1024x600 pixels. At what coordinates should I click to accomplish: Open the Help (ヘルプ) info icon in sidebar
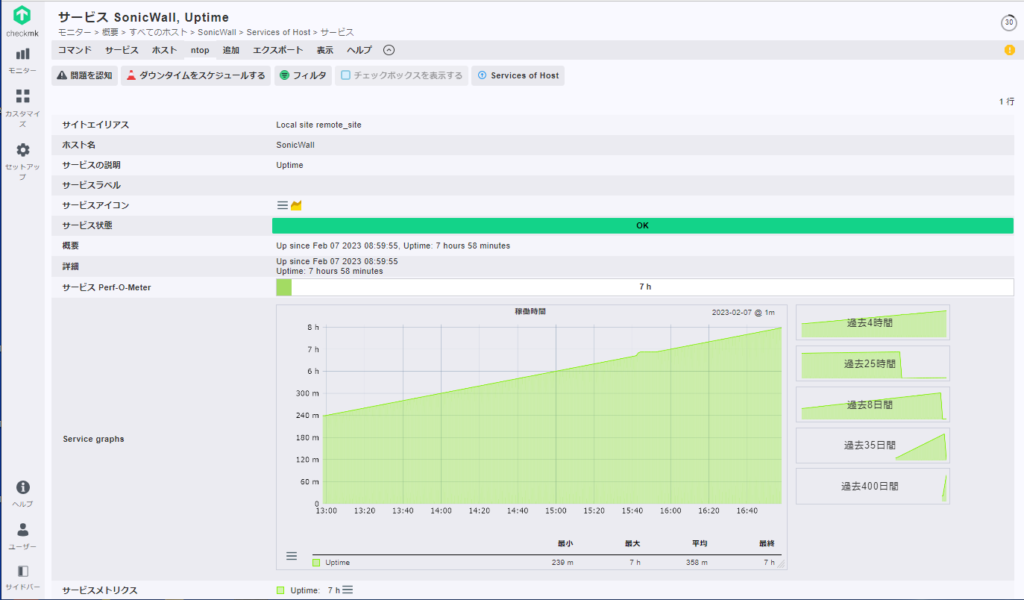(x=22, y=487)
